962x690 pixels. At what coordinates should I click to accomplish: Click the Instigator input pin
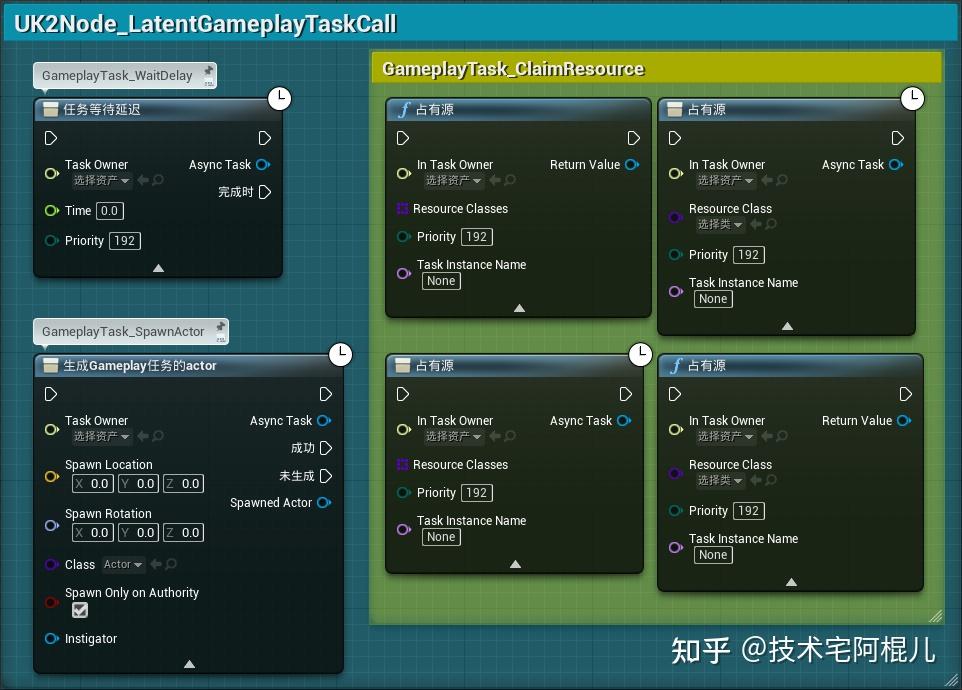pyautogui.click(x=50, y=639)
